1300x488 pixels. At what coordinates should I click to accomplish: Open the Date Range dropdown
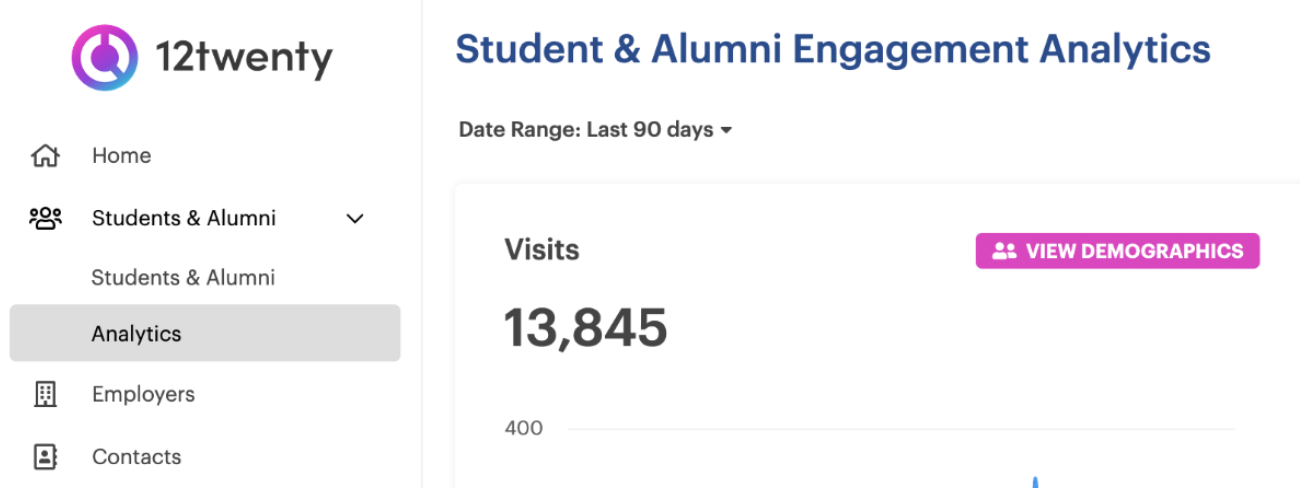pyautogui.click(x=595, y=130)
